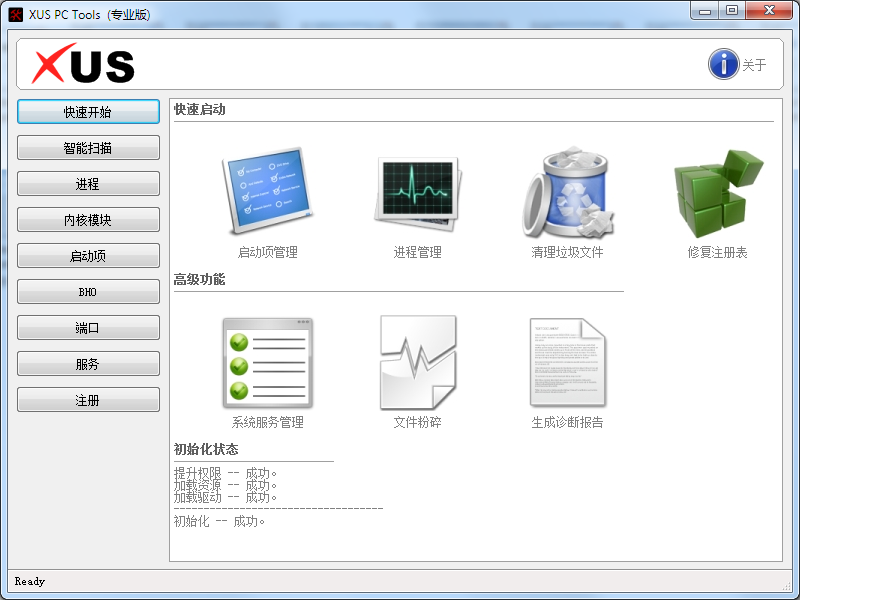
Task: Open the 服务 page
Action: (x=88, y=364)
